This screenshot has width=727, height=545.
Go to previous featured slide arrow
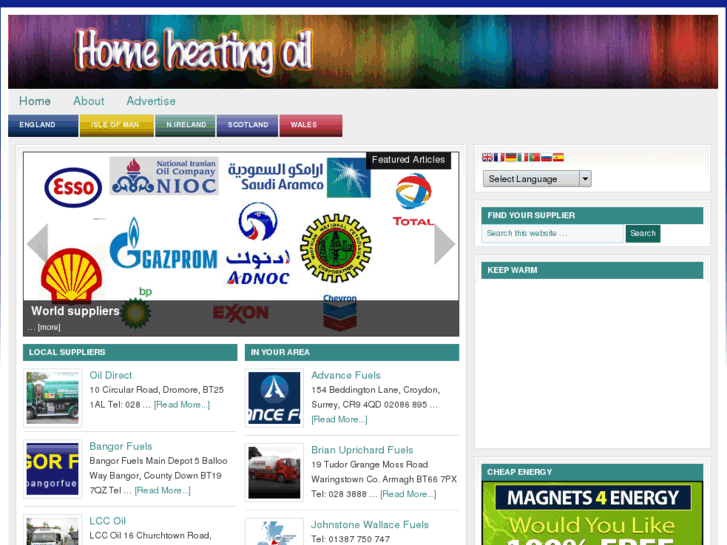38,244
